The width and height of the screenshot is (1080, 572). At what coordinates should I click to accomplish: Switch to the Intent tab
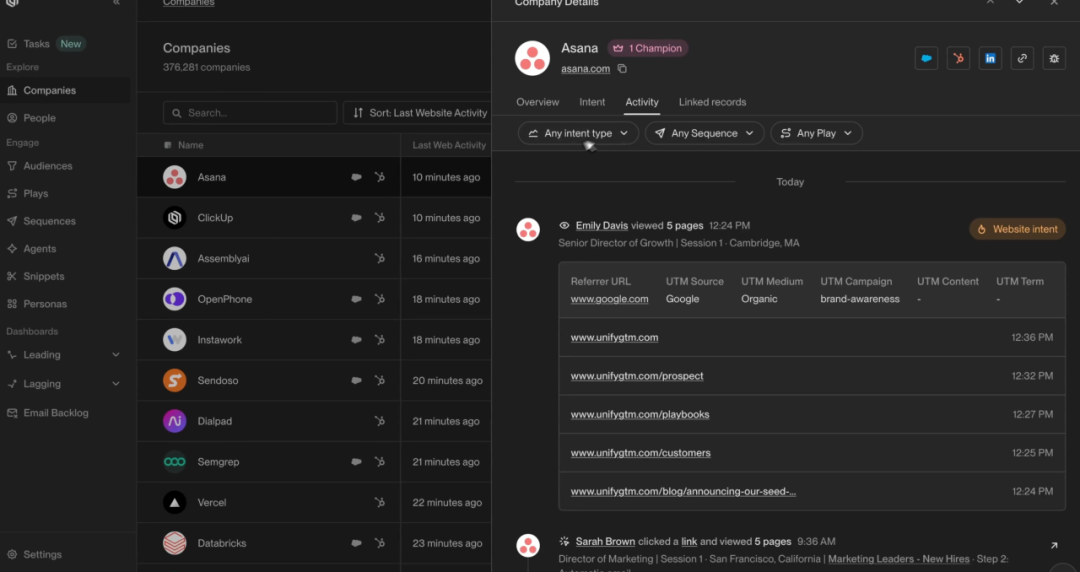click(592, 102)
